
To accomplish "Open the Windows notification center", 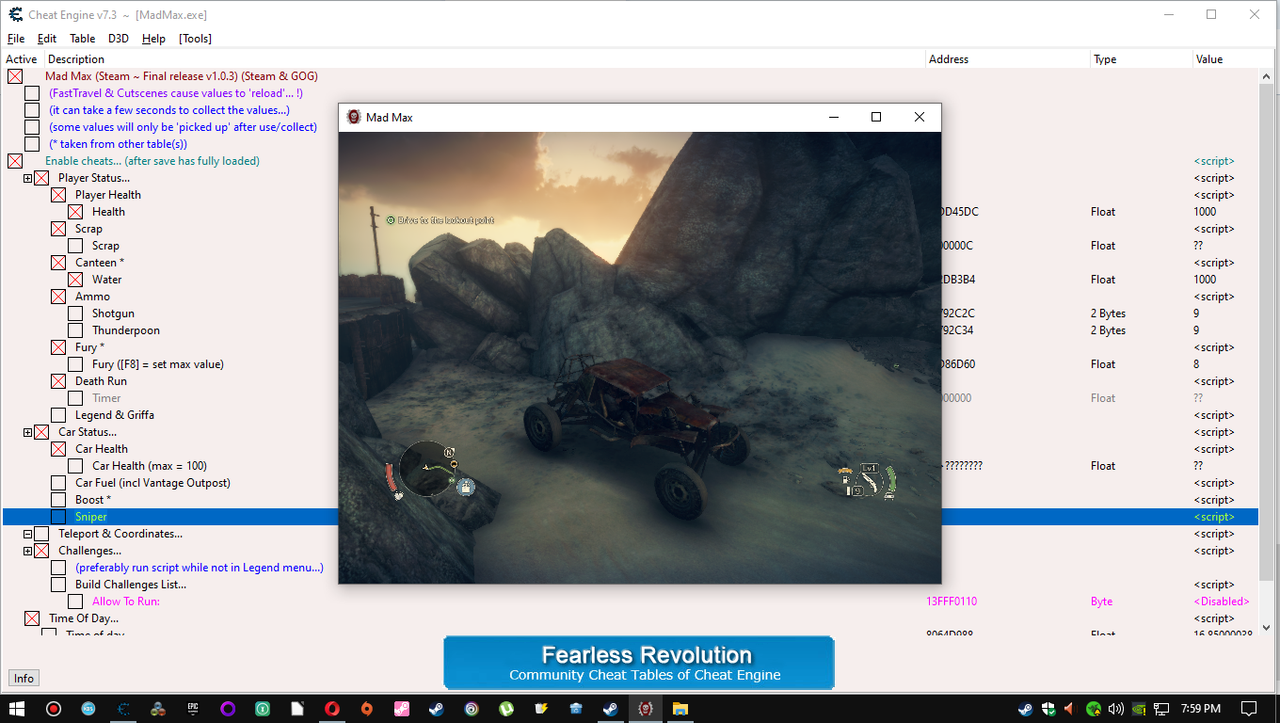I will (1248, 709).
